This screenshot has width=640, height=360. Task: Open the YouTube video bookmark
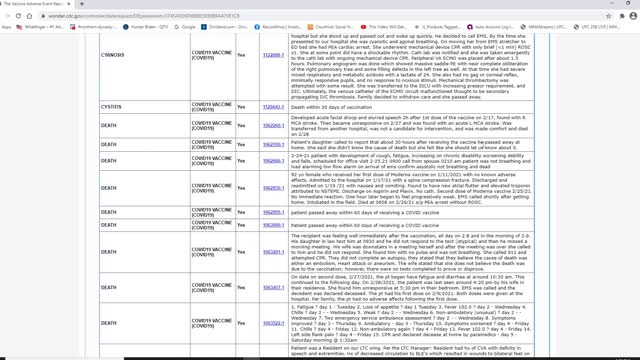point(383,27)
